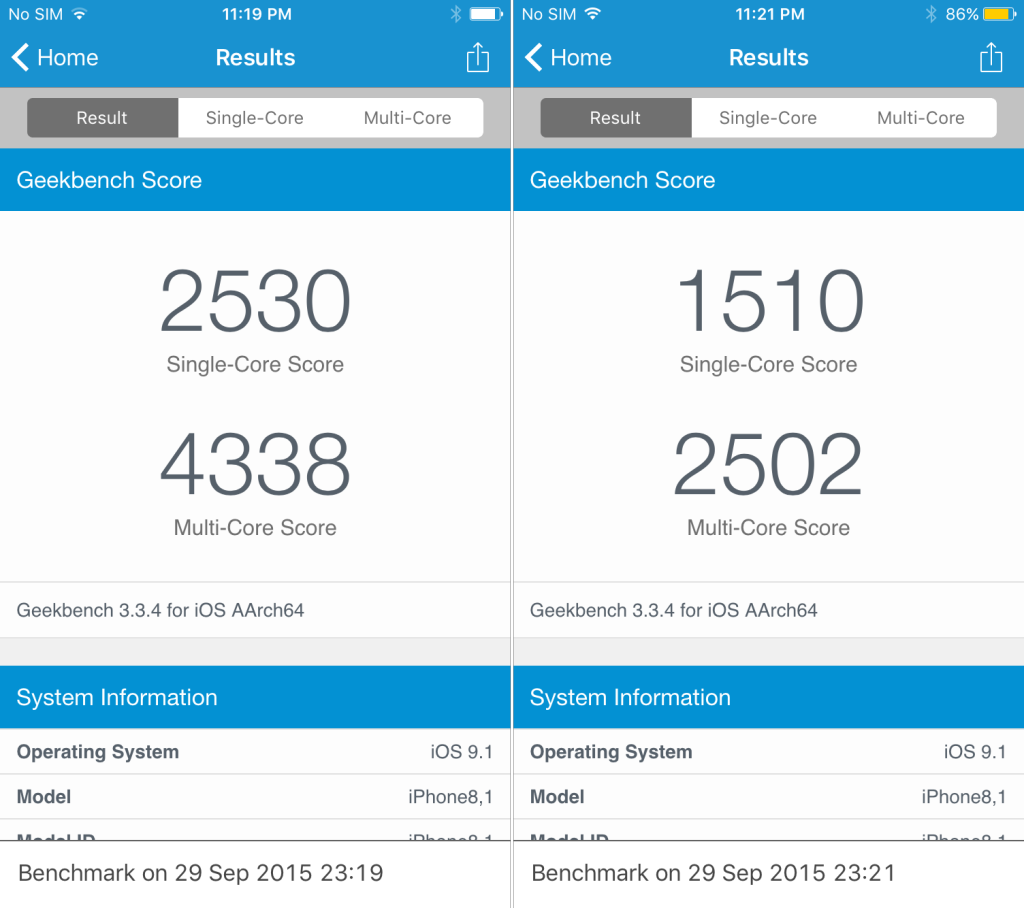
Task: Select Result tab in left screen
Action: 103,118
